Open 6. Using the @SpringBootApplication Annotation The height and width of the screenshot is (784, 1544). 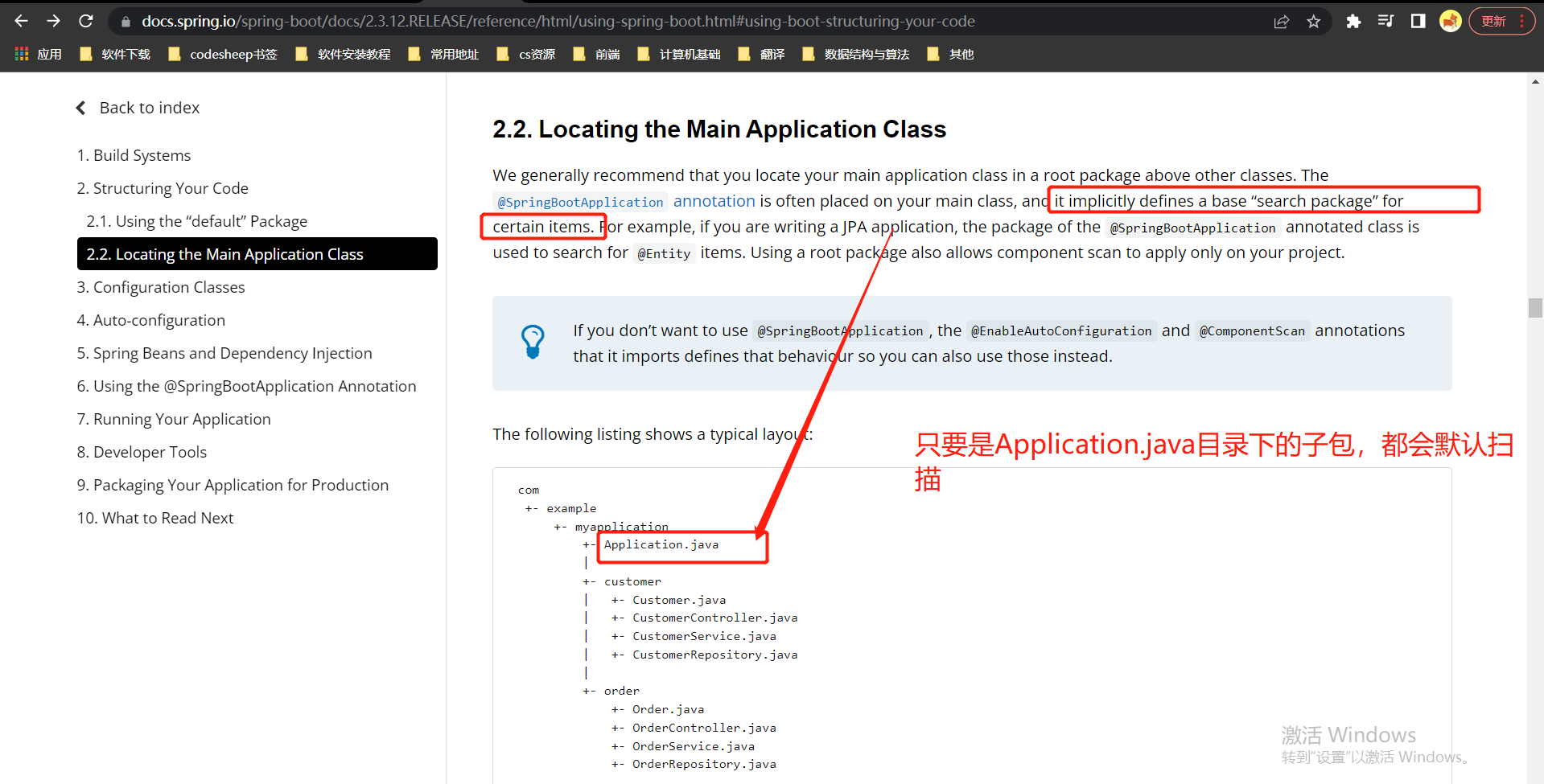[x=246, y=386]
